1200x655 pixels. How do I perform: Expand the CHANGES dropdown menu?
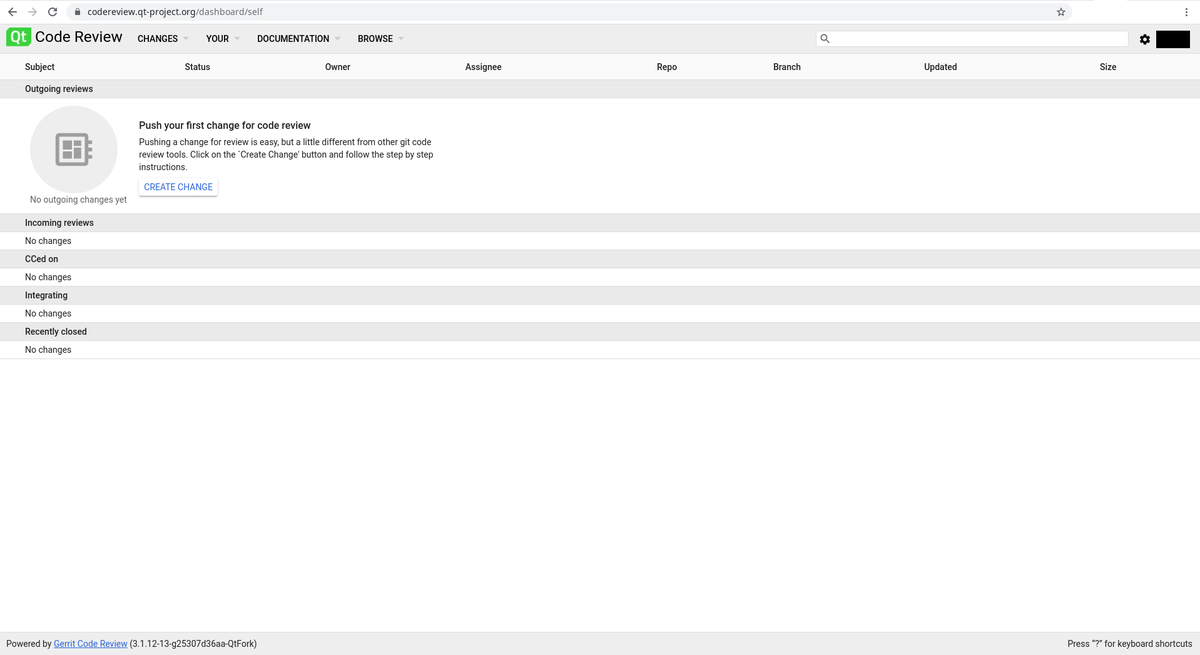click(x=157, y=39)
